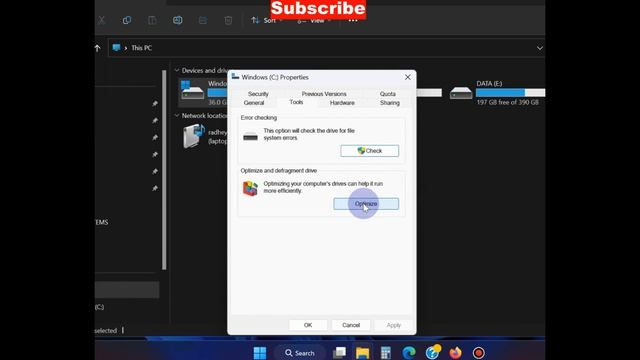Click the Cut icon in Explorer toolbar
The image size is (640, 360).
click(102, 20)
